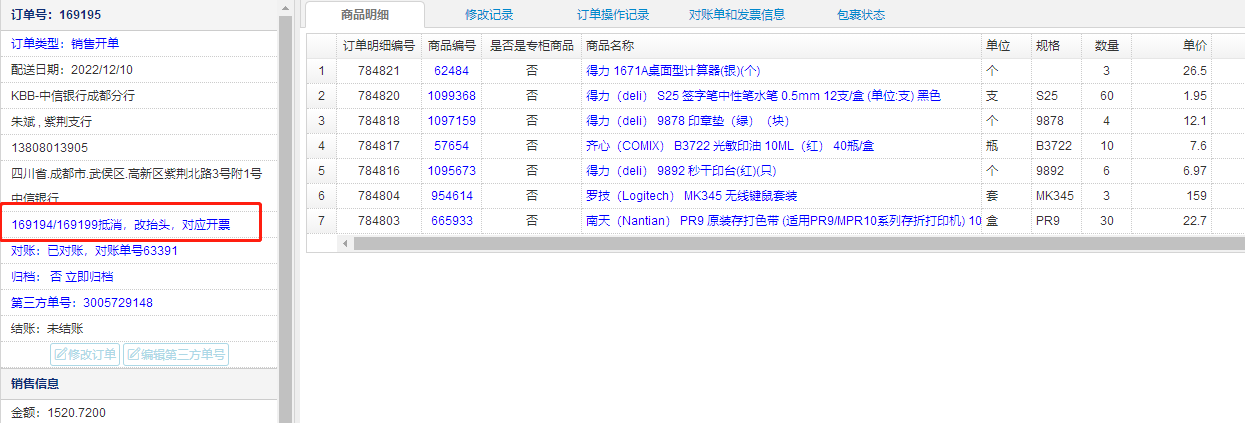Open 罗技 MK345 无线键鼠套装 link
Image resolution: width=1245 pixels, height=423 pixels.
pos(691,196)
